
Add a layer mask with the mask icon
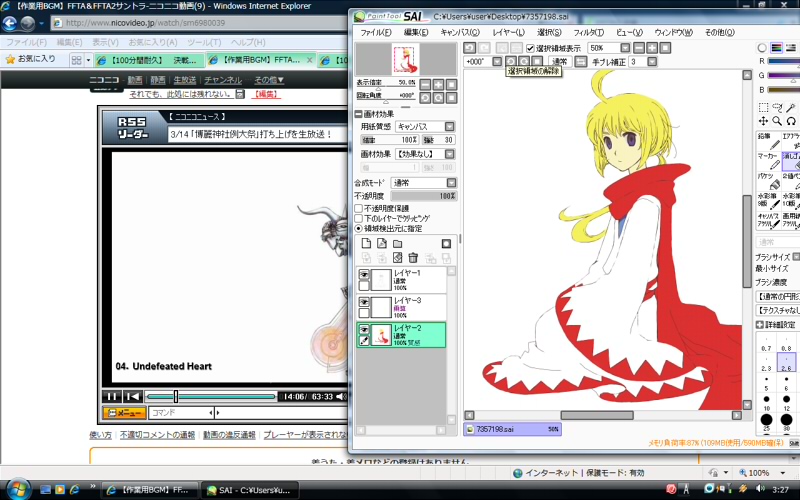[446, 243]
